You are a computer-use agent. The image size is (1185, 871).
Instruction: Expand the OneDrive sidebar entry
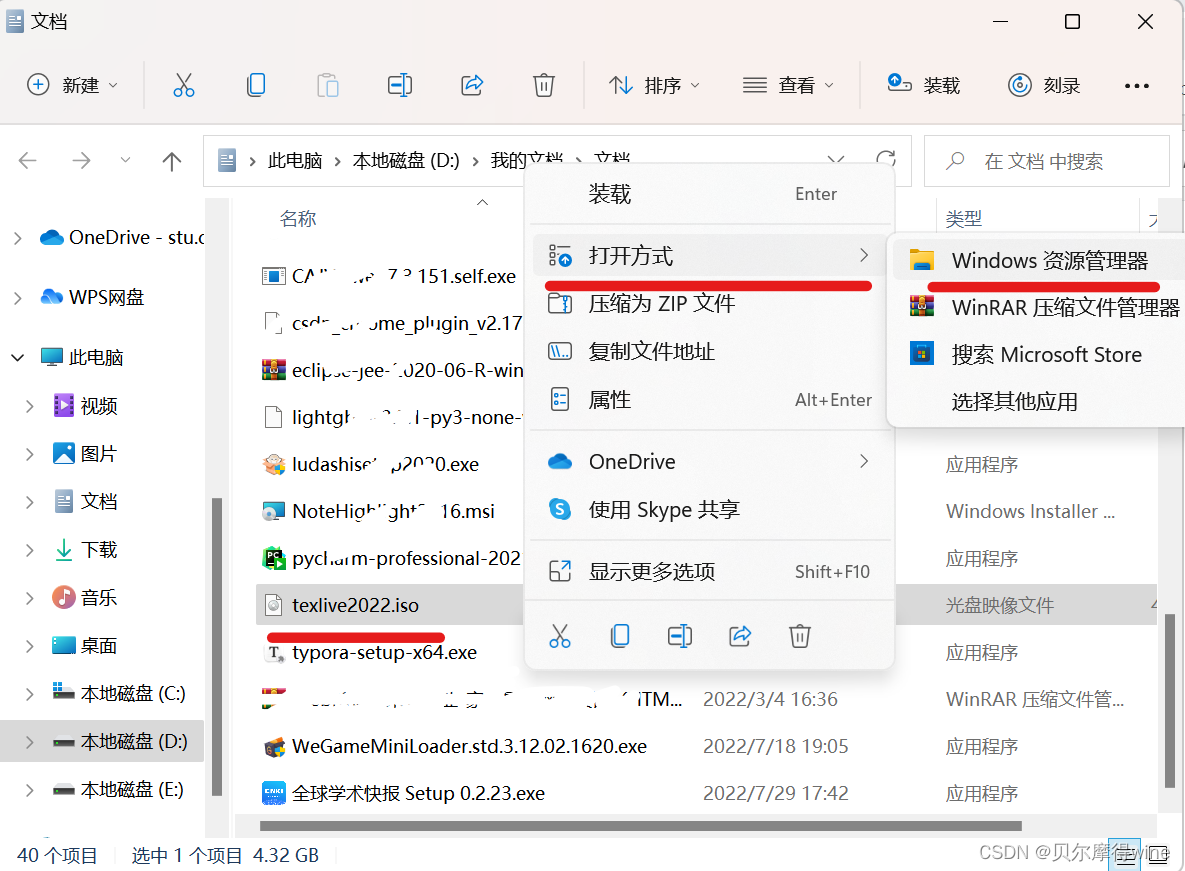18,237
